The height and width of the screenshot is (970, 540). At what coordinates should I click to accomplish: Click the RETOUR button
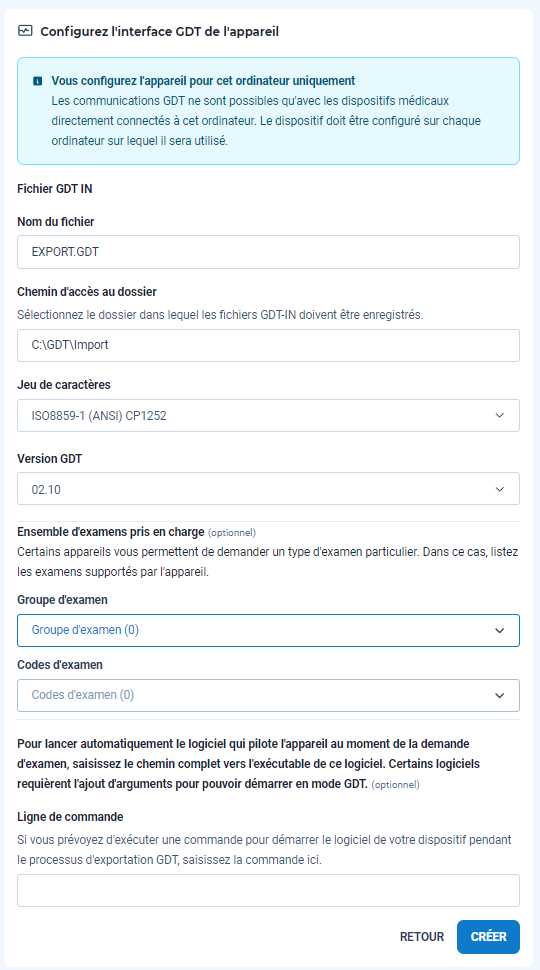click(x=422, y=937)
